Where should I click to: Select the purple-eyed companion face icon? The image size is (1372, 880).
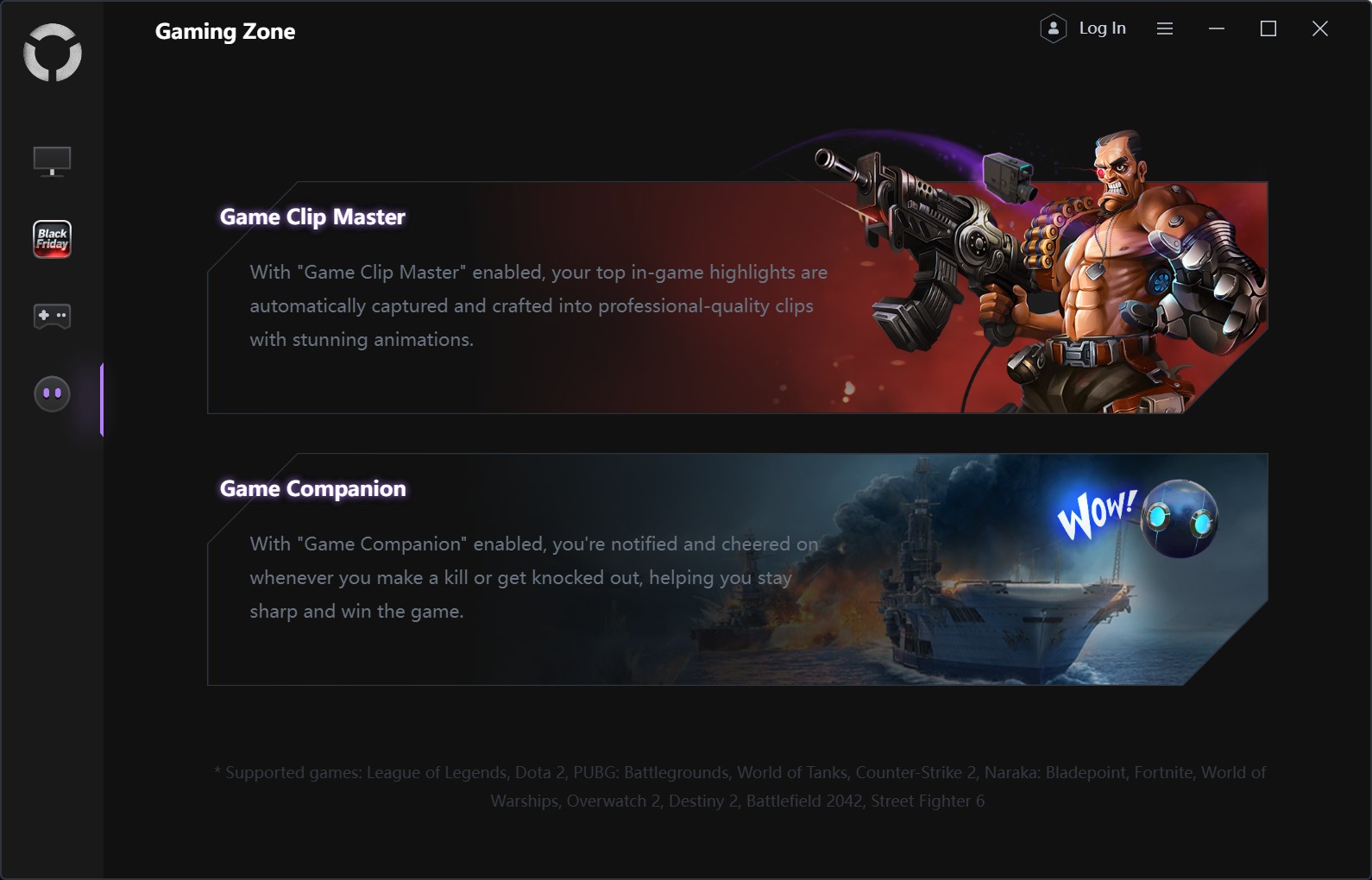[52, 393]
